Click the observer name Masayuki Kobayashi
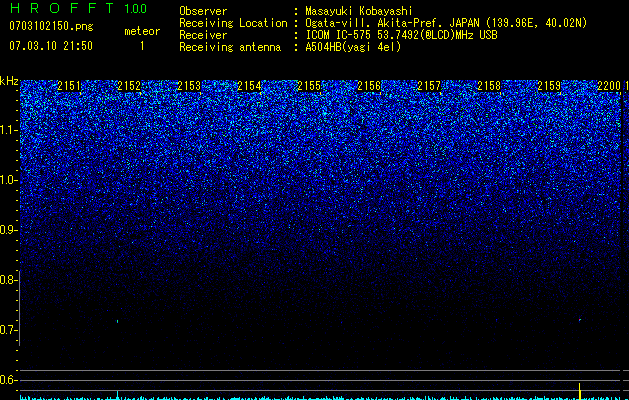The height and width of the screenshot is (400, 629). 359,11
